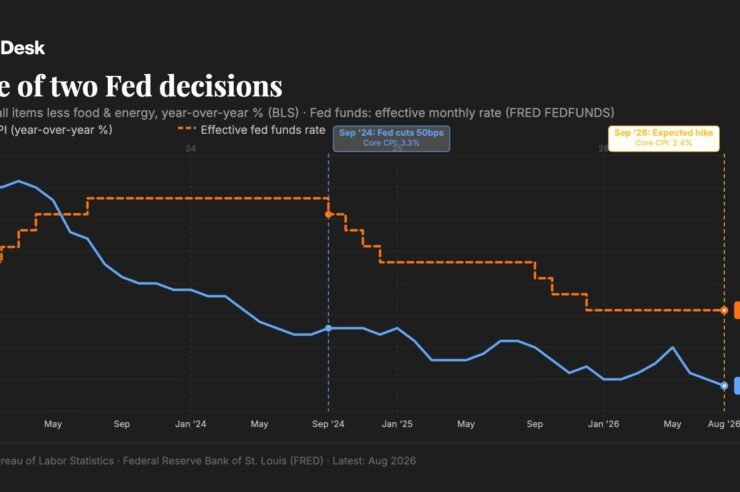Image resolution: width=740 pixels, height=492 pixels.
Task: Toggle the core CPI year-over-year legend entry
Action: [56, 130]
